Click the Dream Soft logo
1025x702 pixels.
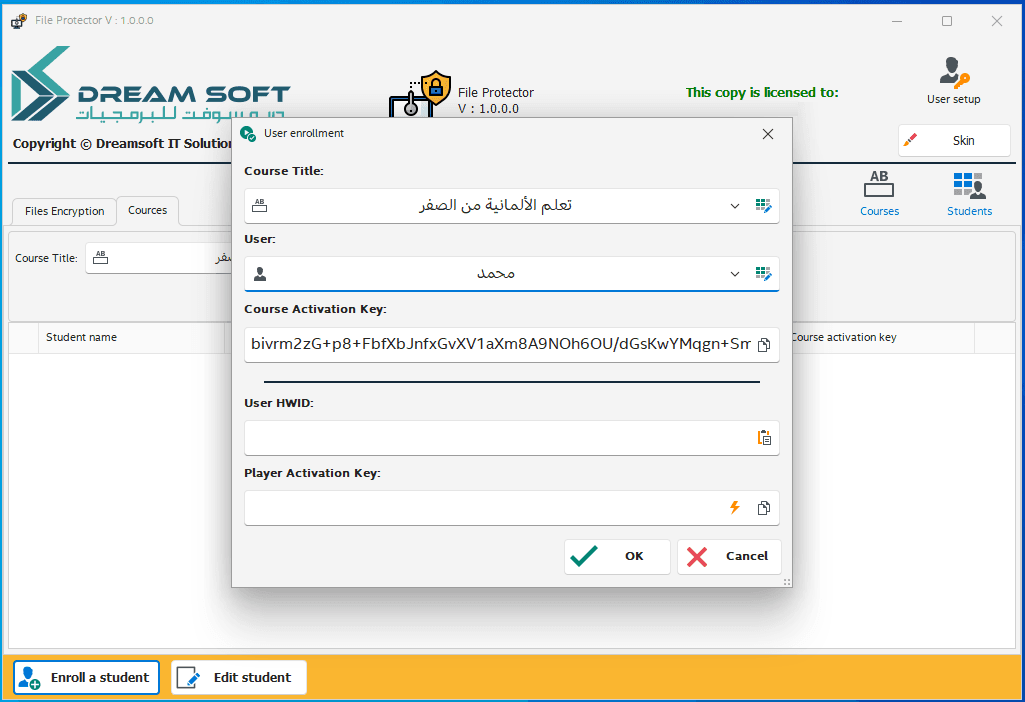click(150, 84)
